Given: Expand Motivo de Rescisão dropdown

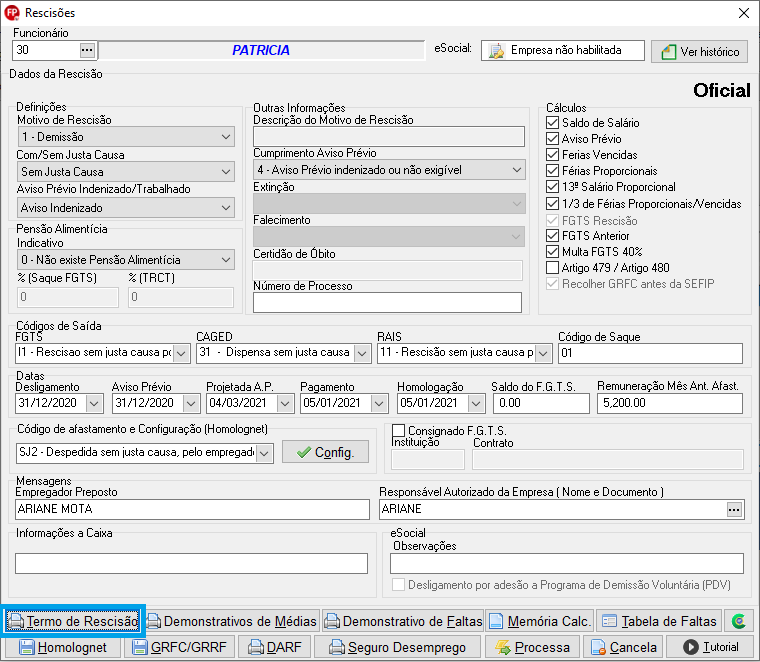Looking at the screenshot, I should click(226, 137).
